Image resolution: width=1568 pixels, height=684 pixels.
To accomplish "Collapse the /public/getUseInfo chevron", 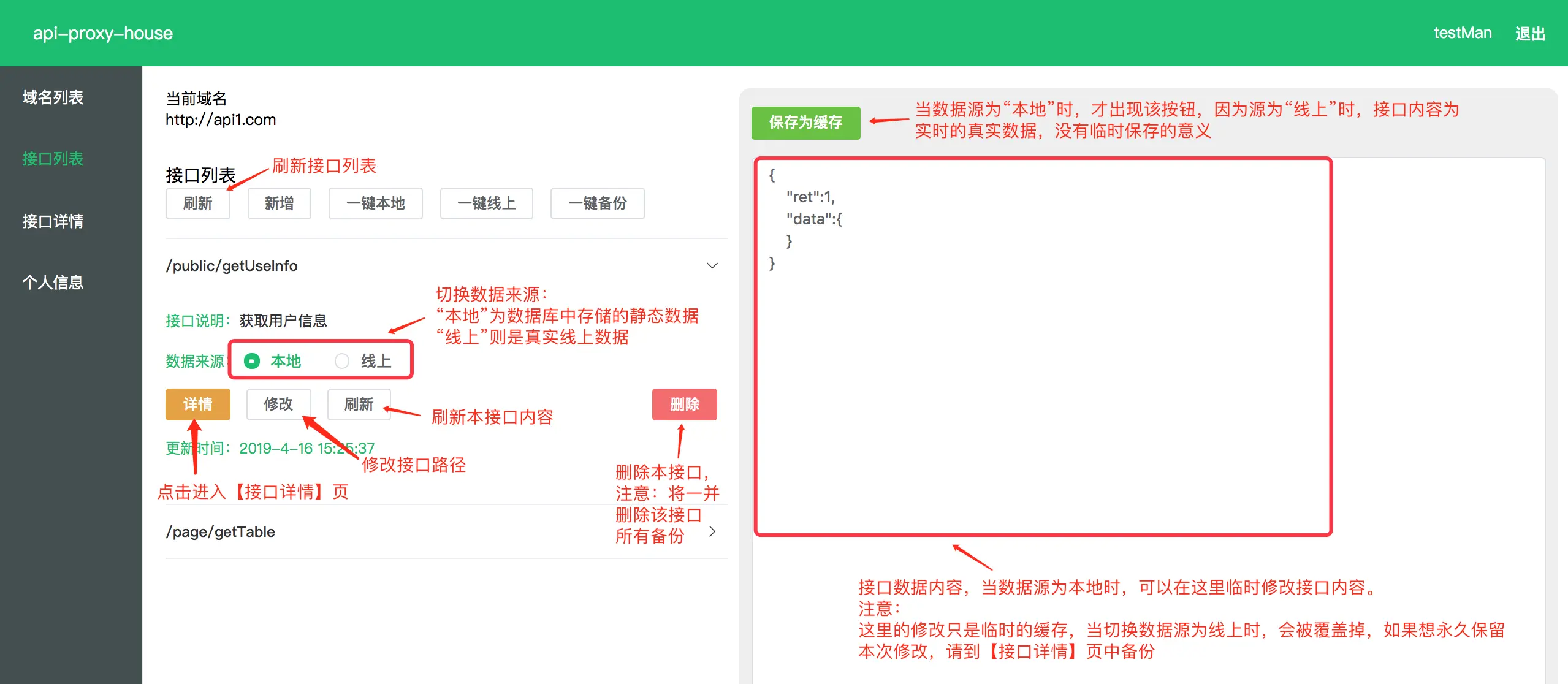I will 712,265.
